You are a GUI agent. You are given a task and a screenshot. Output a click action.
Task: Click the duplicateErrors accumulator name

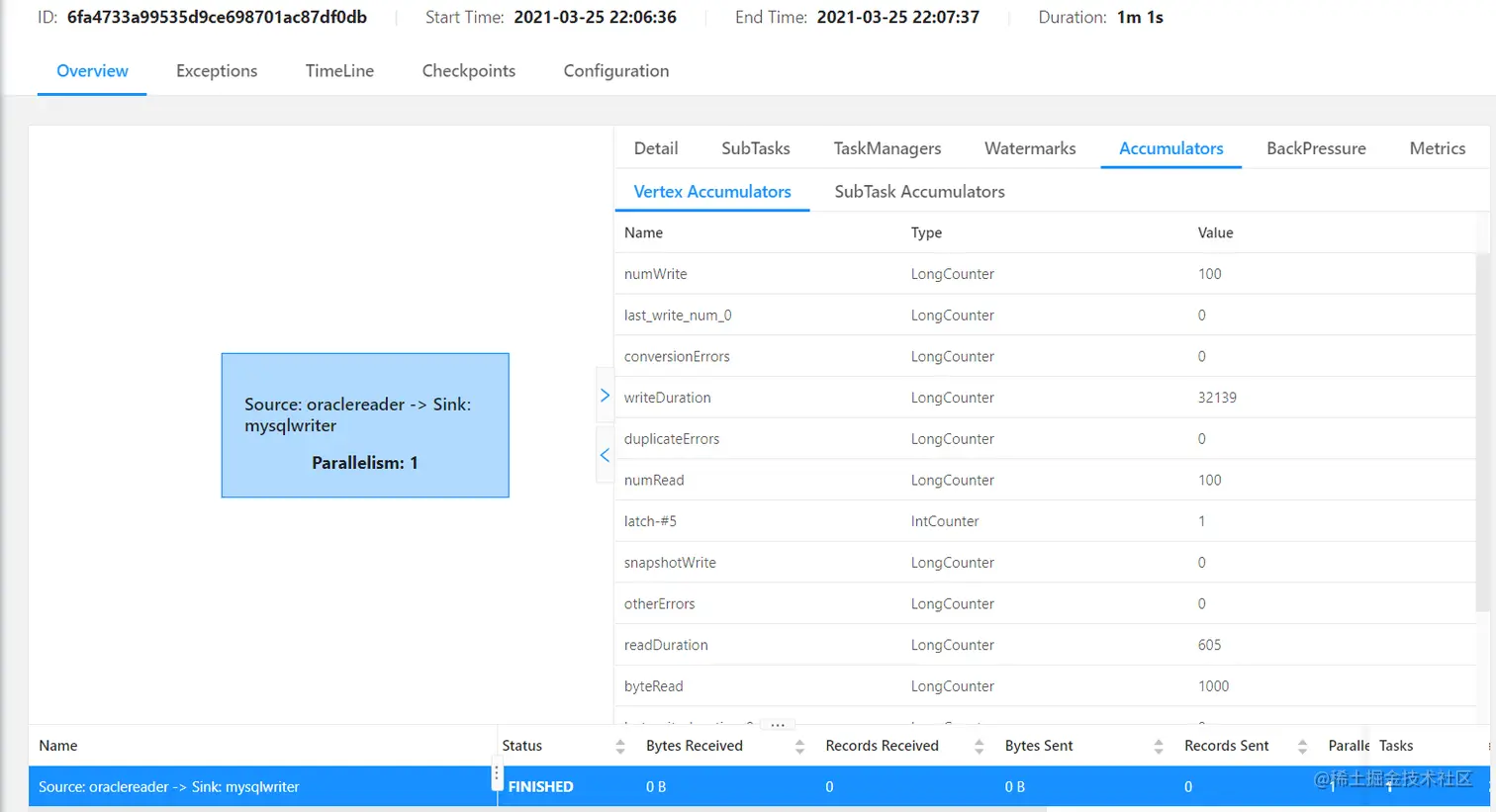coord(672,439)
